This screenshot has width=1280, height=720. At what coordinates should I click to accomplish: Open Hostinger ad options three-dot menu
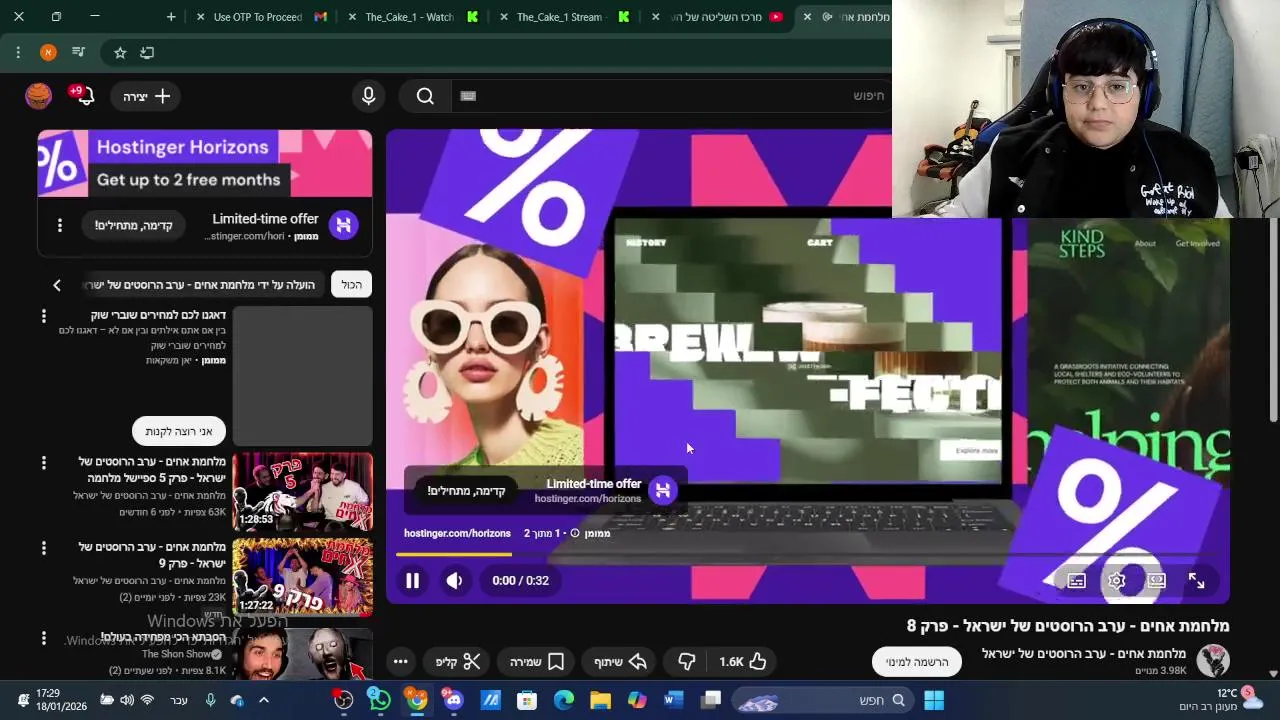click(x=60, y=225)
